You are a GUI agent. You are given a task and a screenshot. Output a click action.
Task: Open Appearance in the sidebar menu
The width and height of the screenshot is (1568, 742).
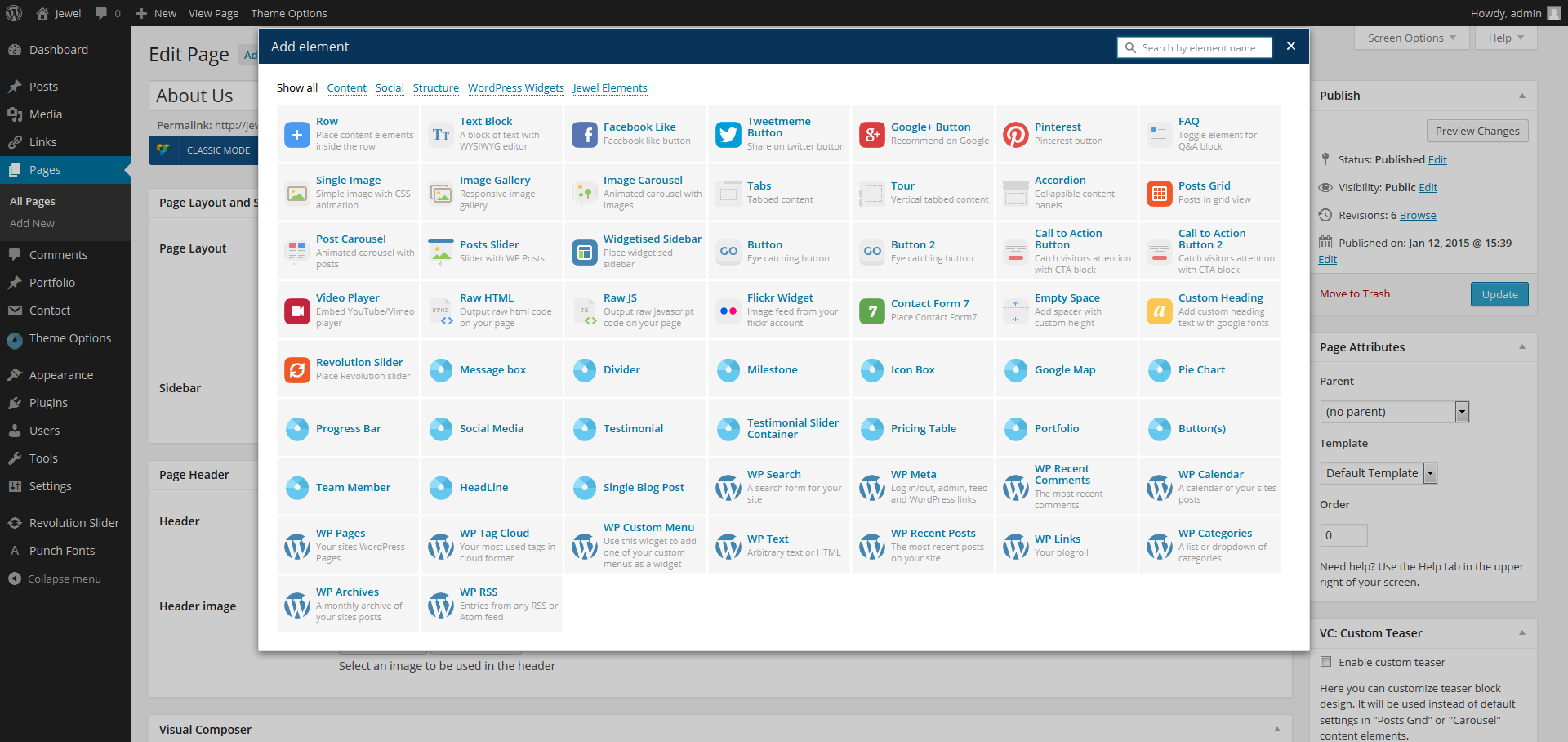coord(65,375)
